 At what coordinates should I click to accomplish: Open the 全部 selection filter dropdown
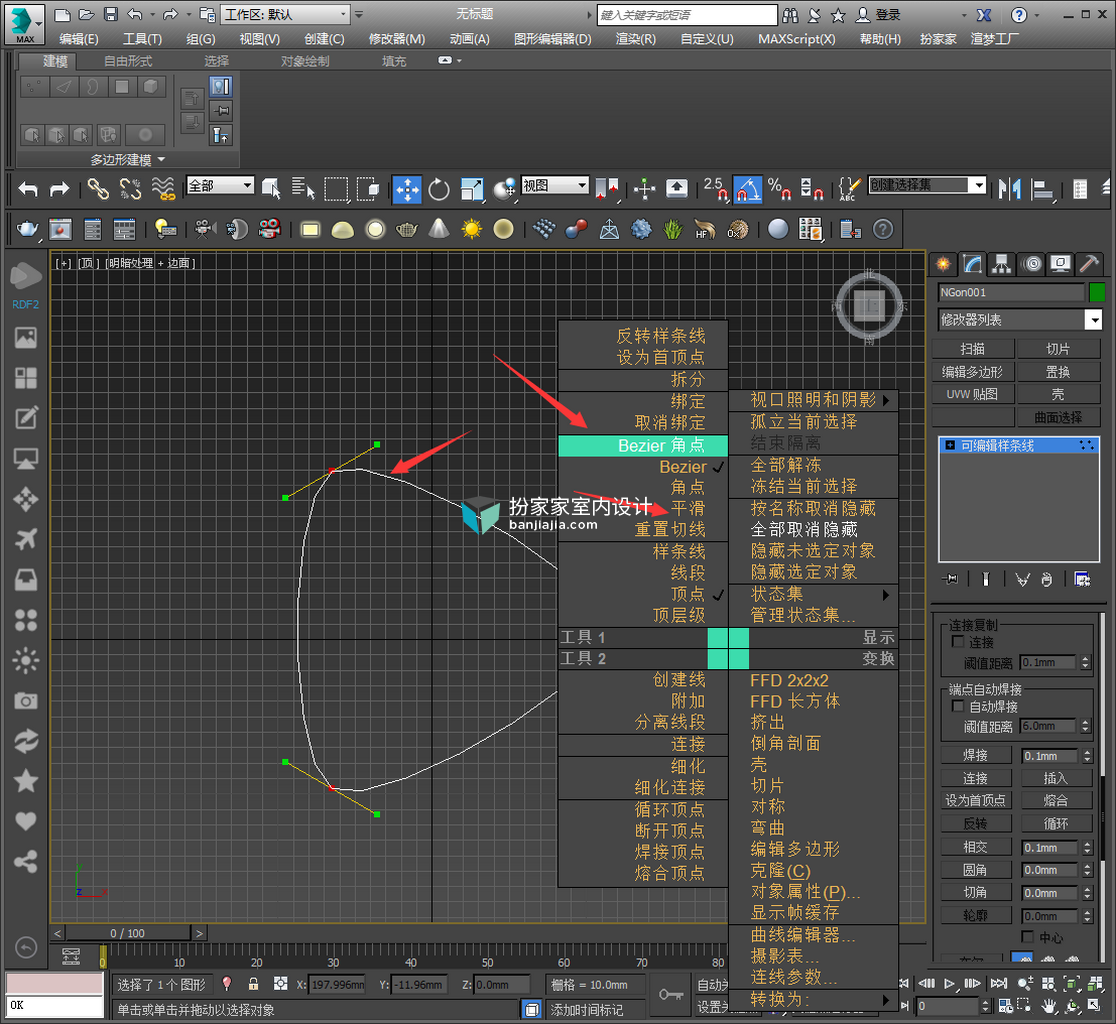tap(220, 186)
